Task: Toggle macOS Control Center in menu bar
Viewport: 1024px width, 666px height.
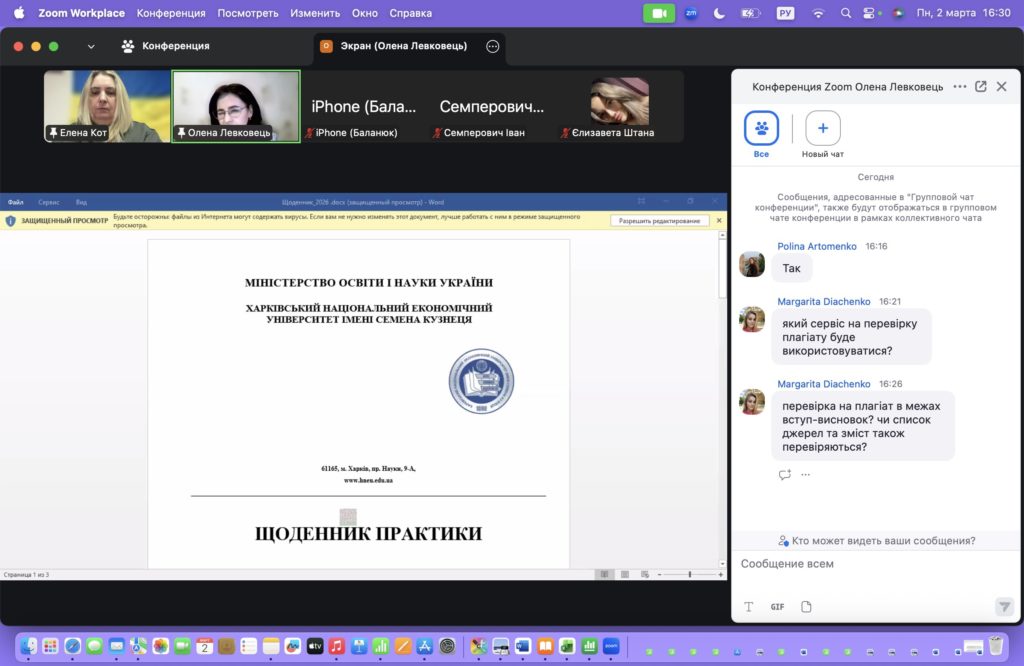Action: pyautogui.click(x=869, y=13)
